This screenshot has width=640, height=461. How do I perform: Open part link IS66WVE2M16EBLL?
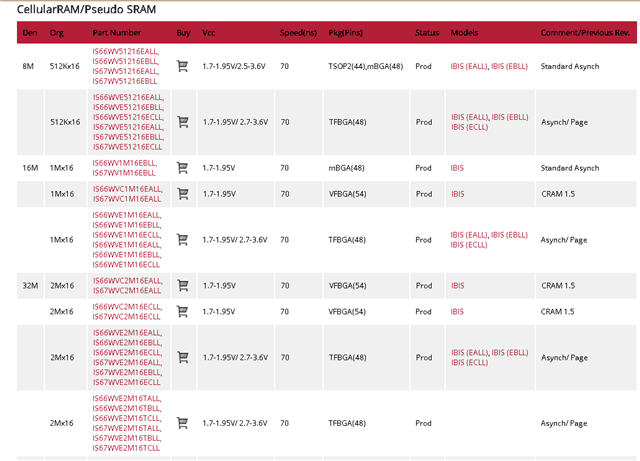coord(127,343)
